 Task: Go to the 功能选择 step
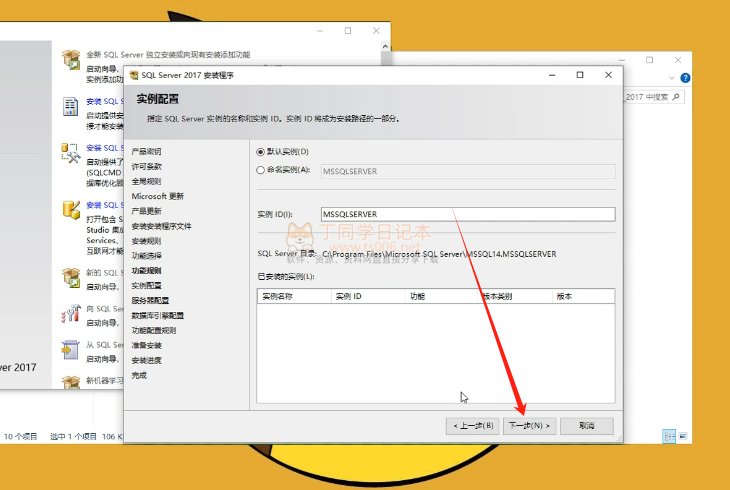[146, 256]
